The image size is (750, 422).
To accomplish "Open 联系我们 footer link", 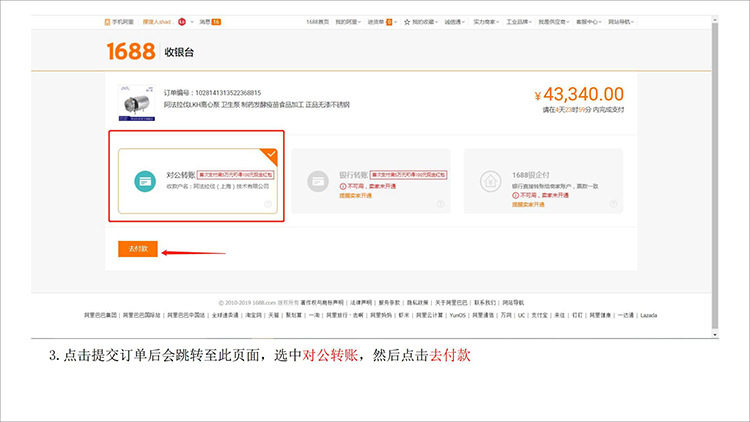I will pos(485,303).
